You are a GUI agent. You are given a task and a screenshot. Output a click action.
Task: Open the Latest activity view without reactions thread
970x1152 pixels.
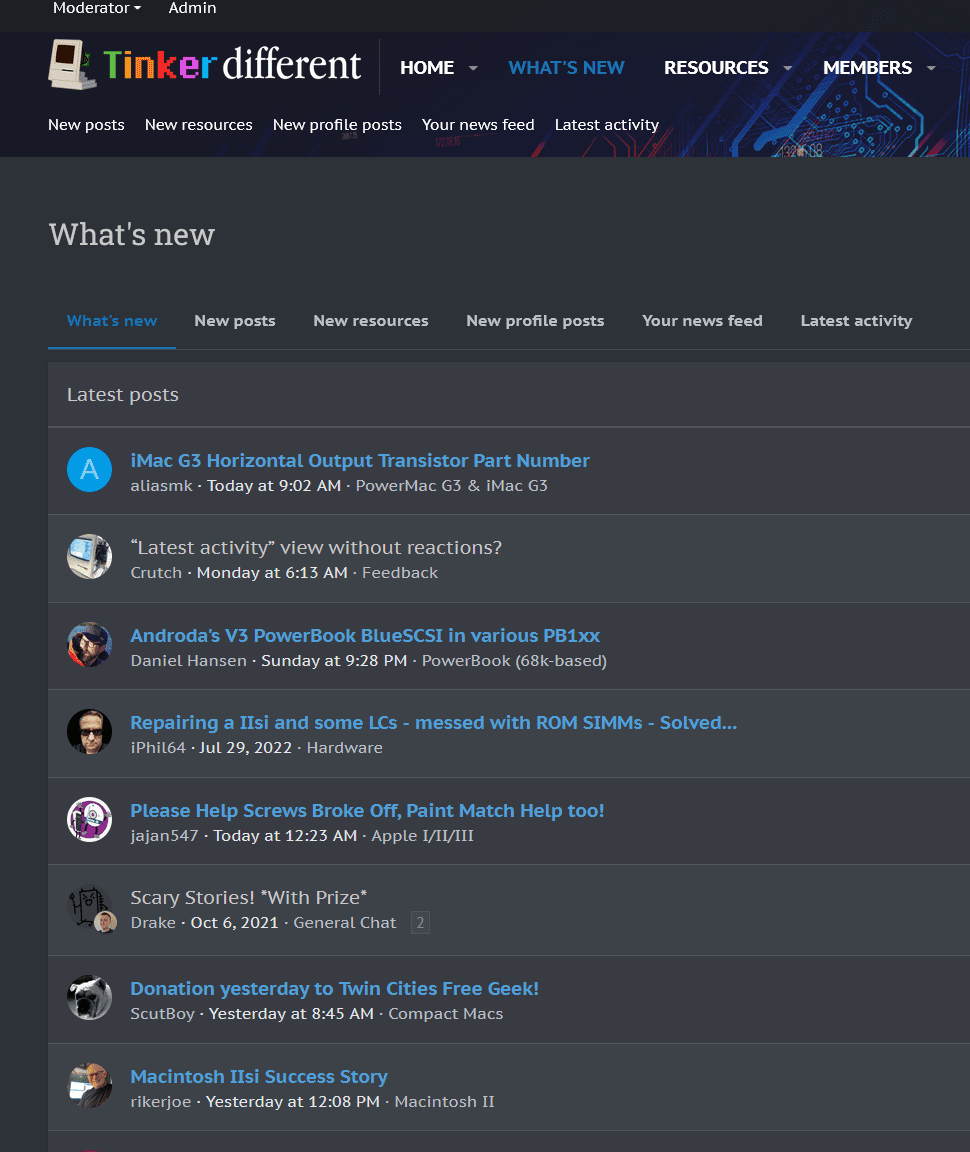click(316, 547)
